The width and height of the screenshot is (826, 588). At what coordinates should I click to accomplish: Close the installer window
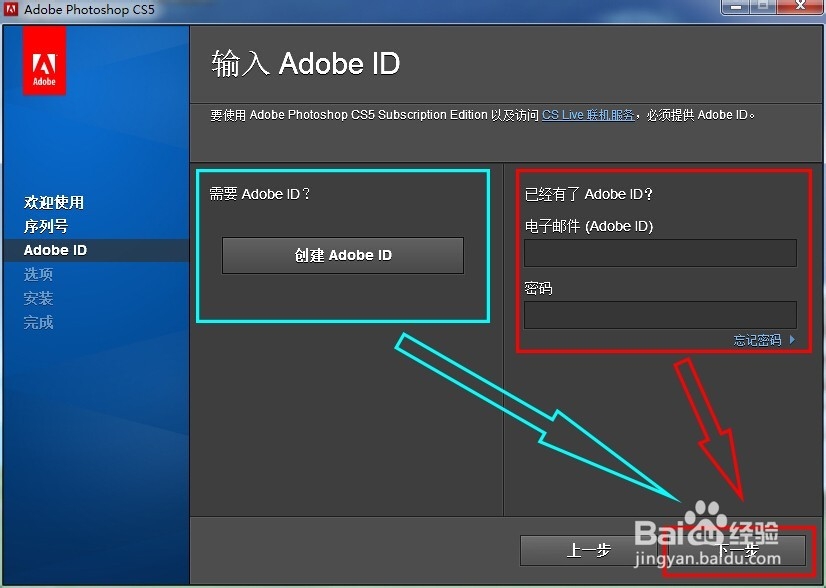click(800, 8)
